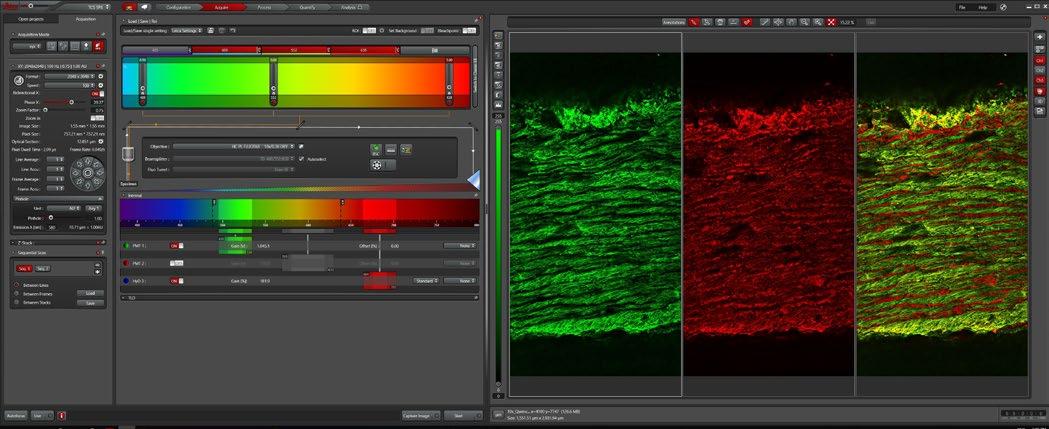Viewport: 1049px width, 429px height.
Task: Toggle the PMT 1 ON switch
Action: [x=177, y=246]
